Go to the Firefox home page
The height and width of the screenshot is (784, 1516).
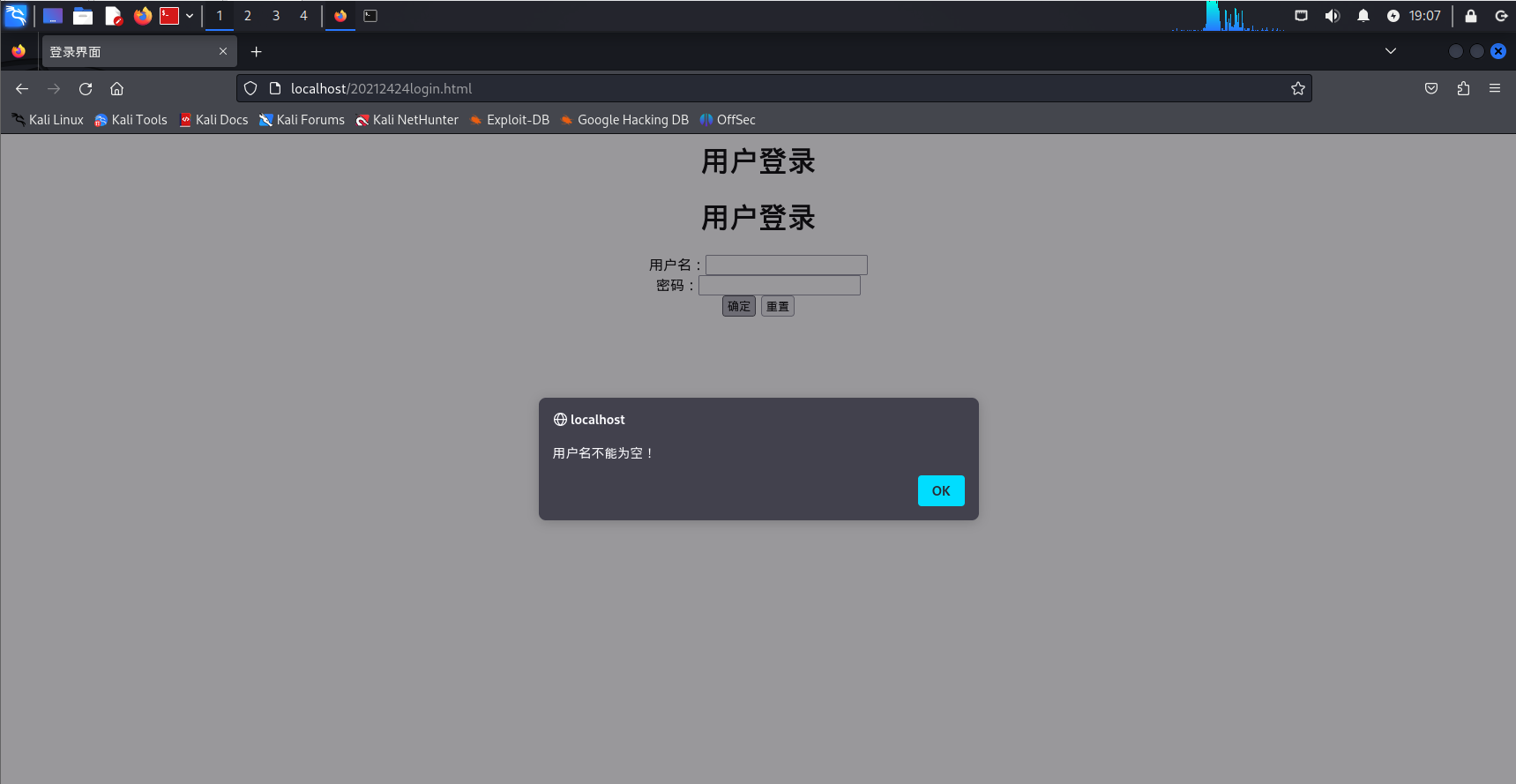(117, 88)
